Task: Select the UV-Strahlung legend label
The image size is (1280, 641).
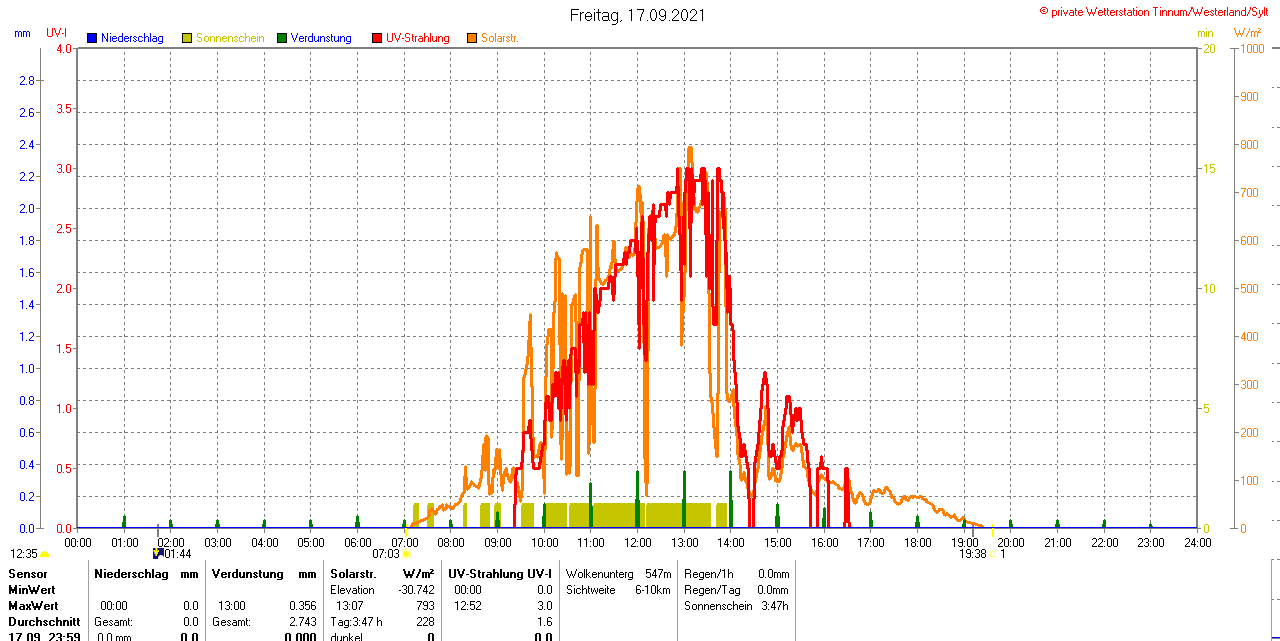Action: [418, 38]
